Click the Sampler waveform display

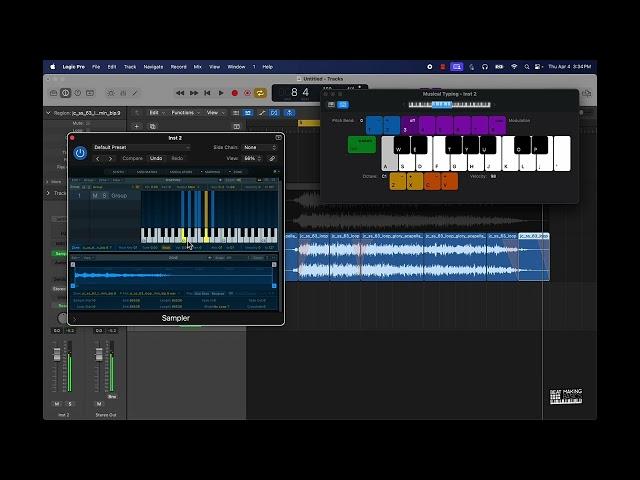[x=173, y=275]
